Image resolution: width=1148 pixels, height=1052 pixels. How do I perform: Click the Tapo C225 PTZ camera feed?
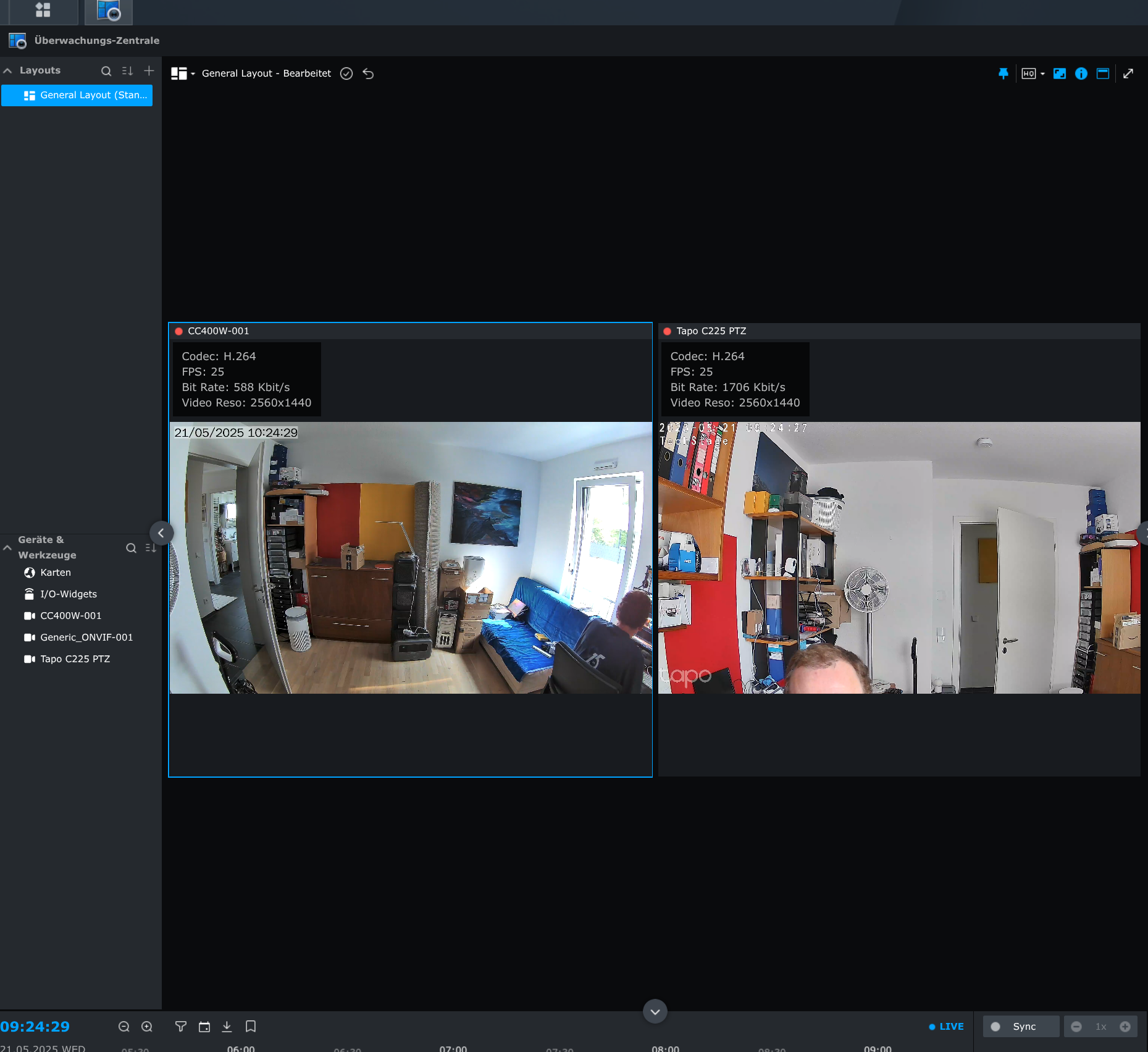pyautogui.click(x=899, y=558)
